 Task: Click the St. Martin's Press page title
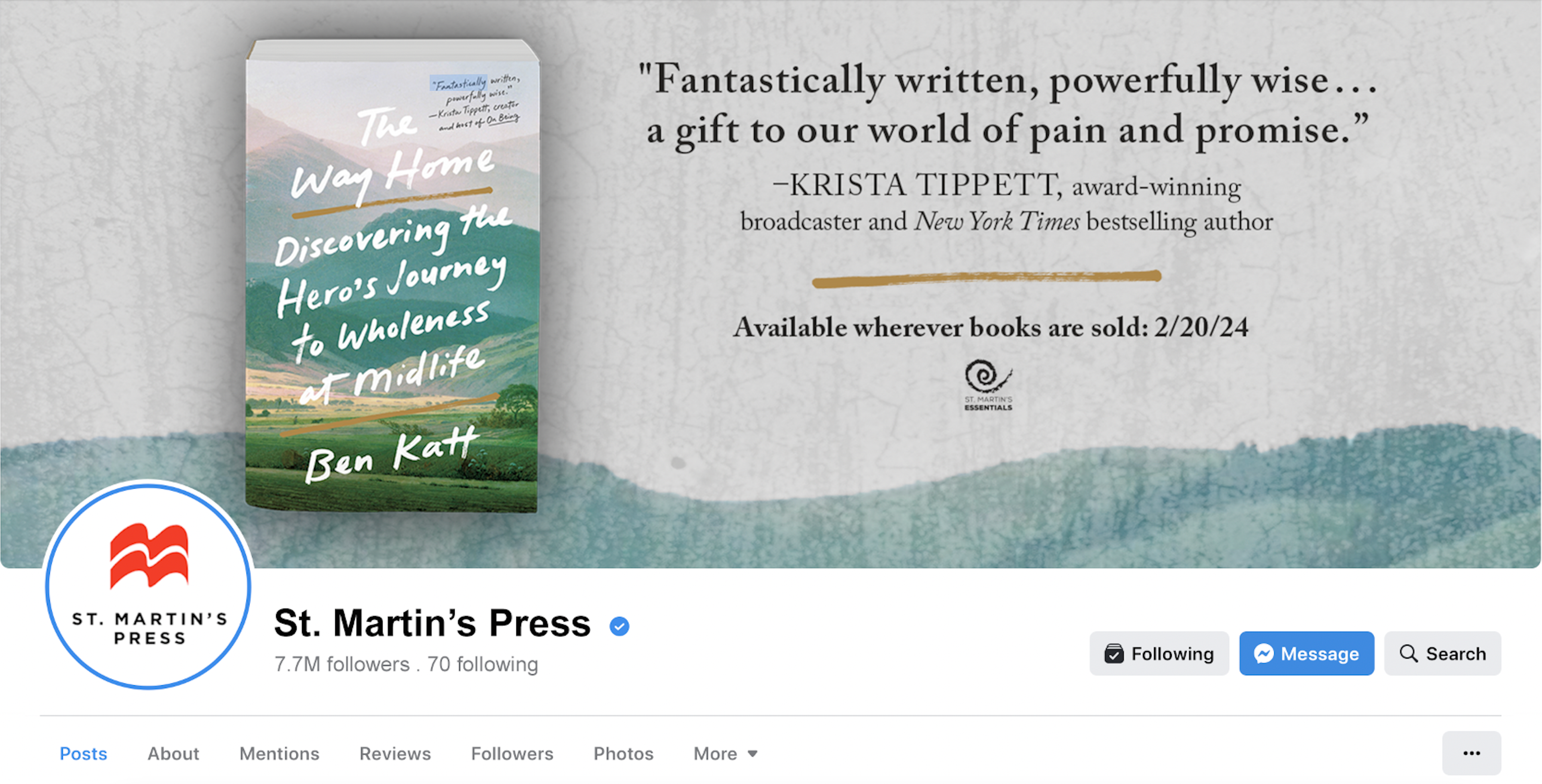click(432, 623)
